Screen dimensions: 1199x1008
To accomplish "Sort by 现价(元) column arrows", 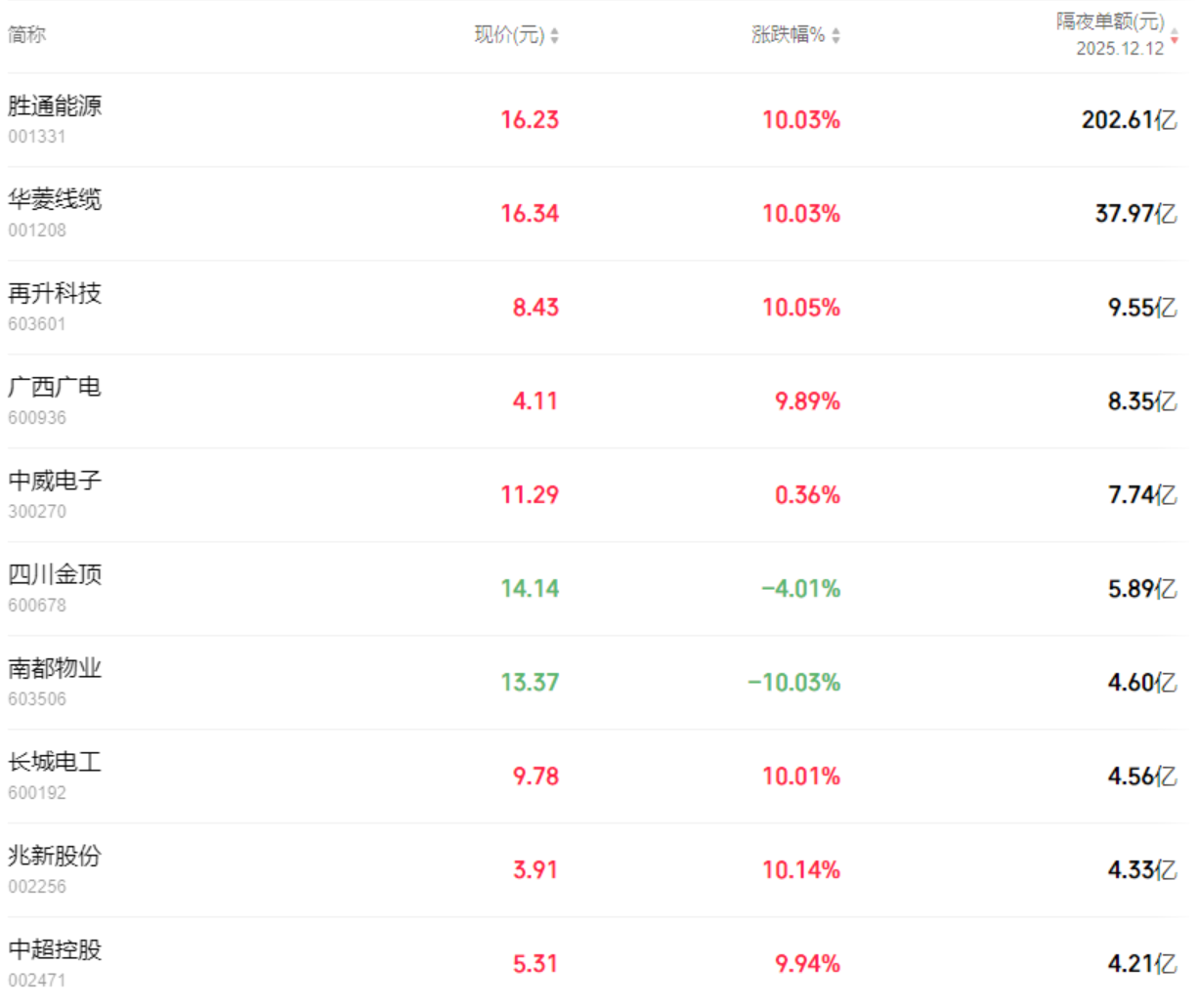I will point(554,35).
